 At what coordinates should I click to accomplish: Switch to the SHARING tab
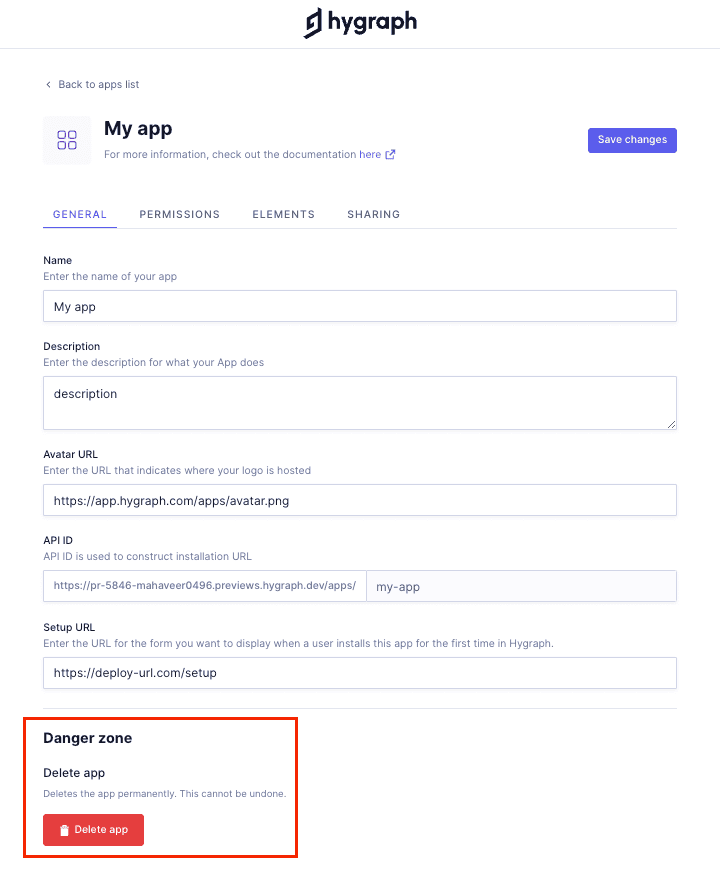pyautogui.click(x=374, y=214)
